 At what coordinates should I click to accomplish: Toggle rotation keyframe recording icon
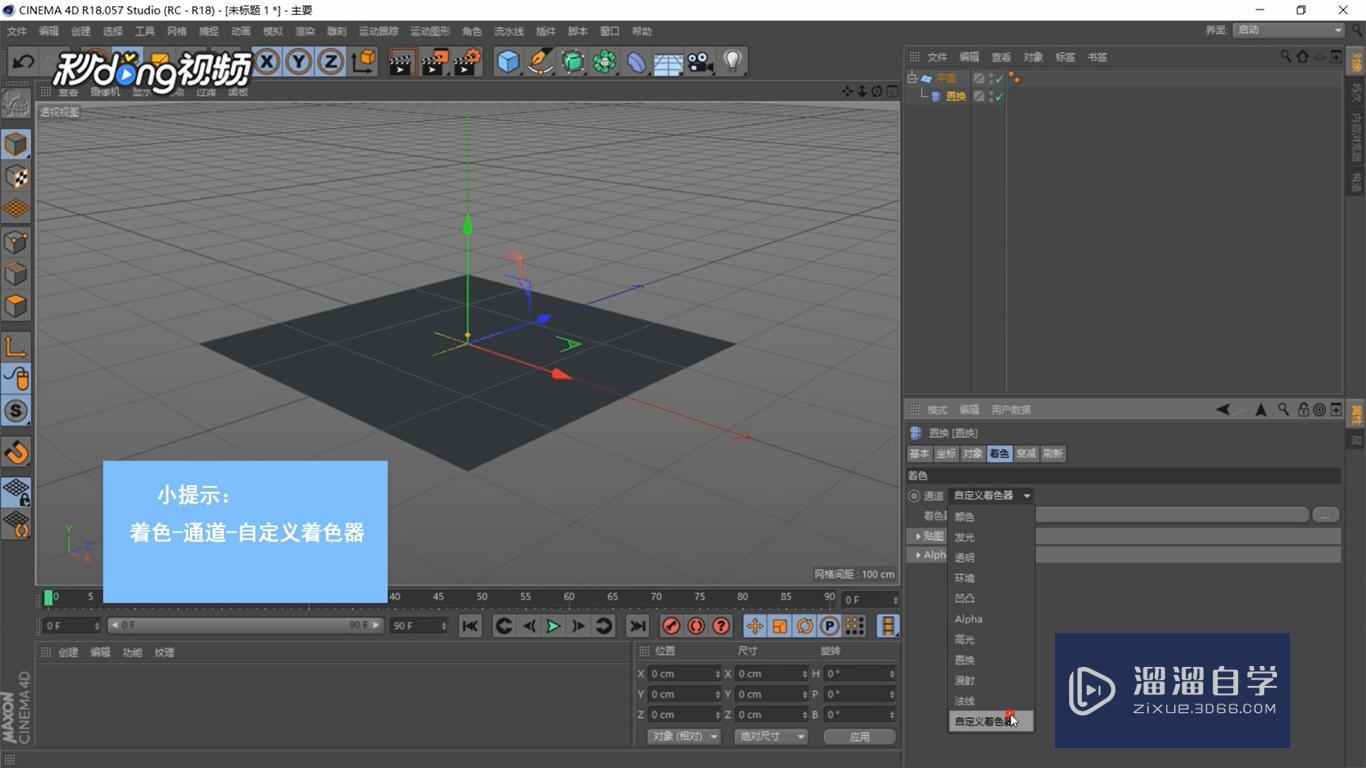(x=805, y=626)
